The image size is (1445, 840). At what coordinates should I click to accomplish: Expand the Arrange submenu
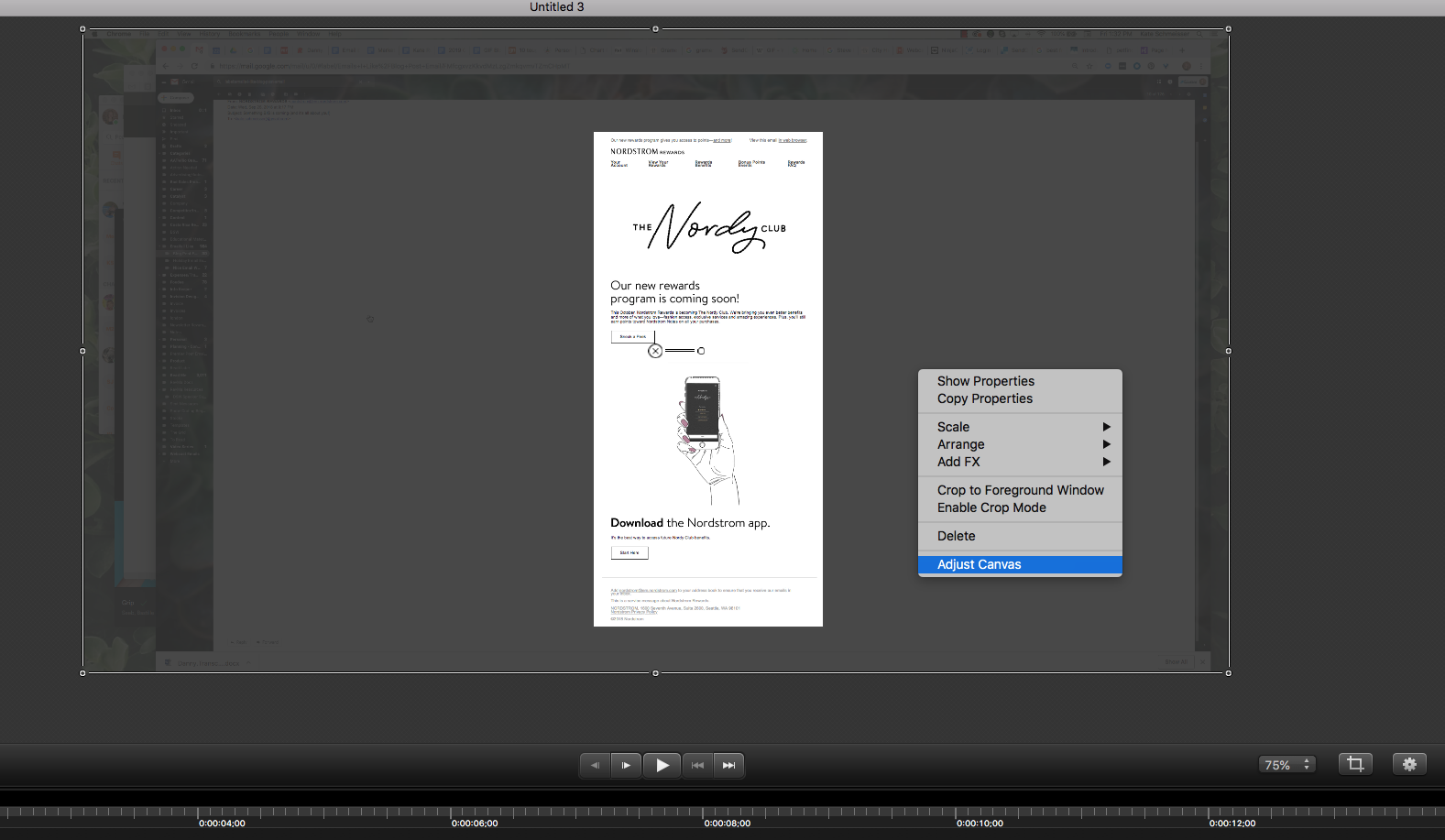tap(1020, 444)
